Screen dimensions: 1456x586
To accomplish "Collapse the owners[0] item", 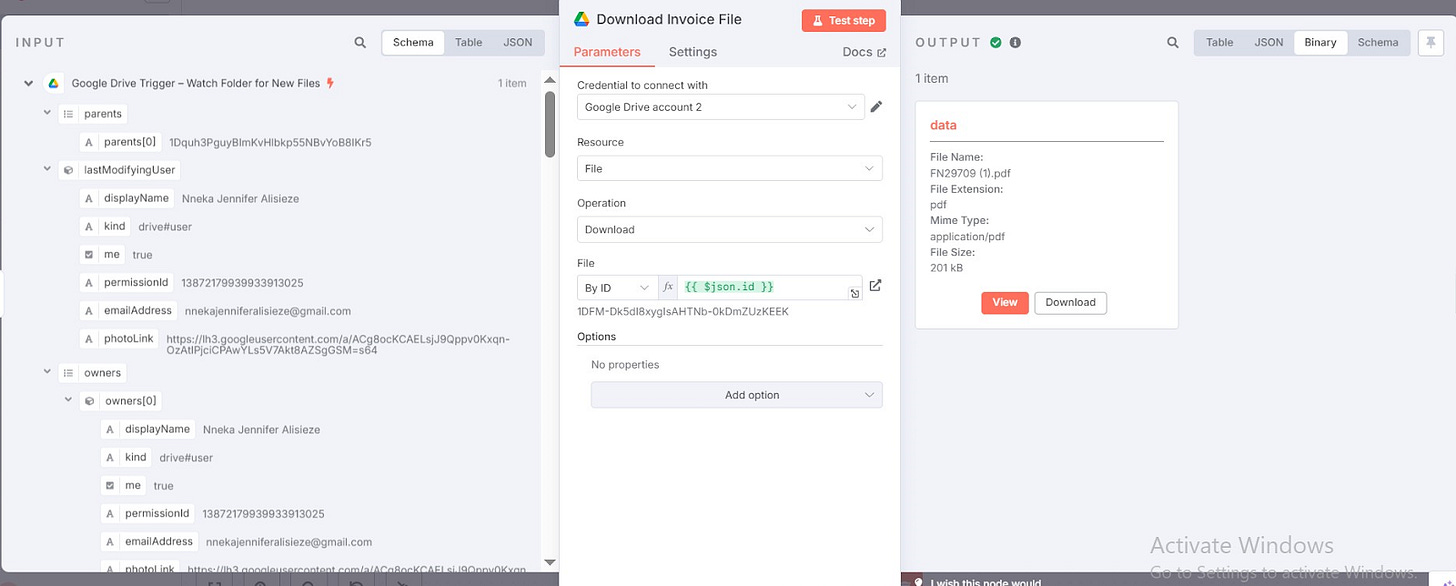I will [x=68, y=401].
